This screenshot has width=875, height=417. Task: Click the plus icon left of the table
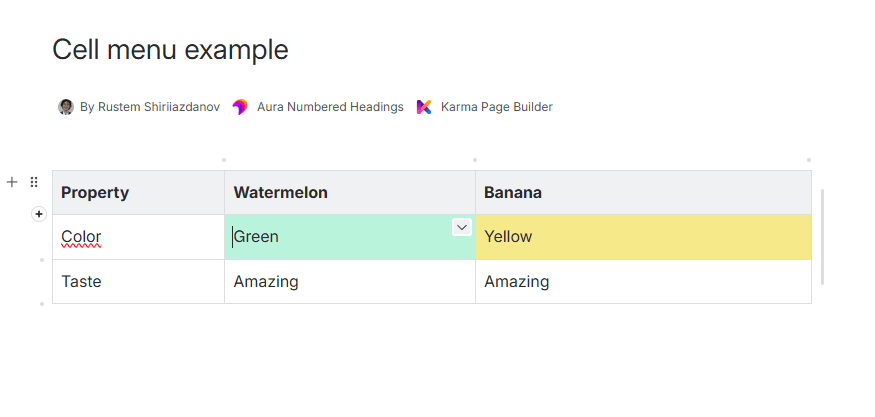coord(12,182)
